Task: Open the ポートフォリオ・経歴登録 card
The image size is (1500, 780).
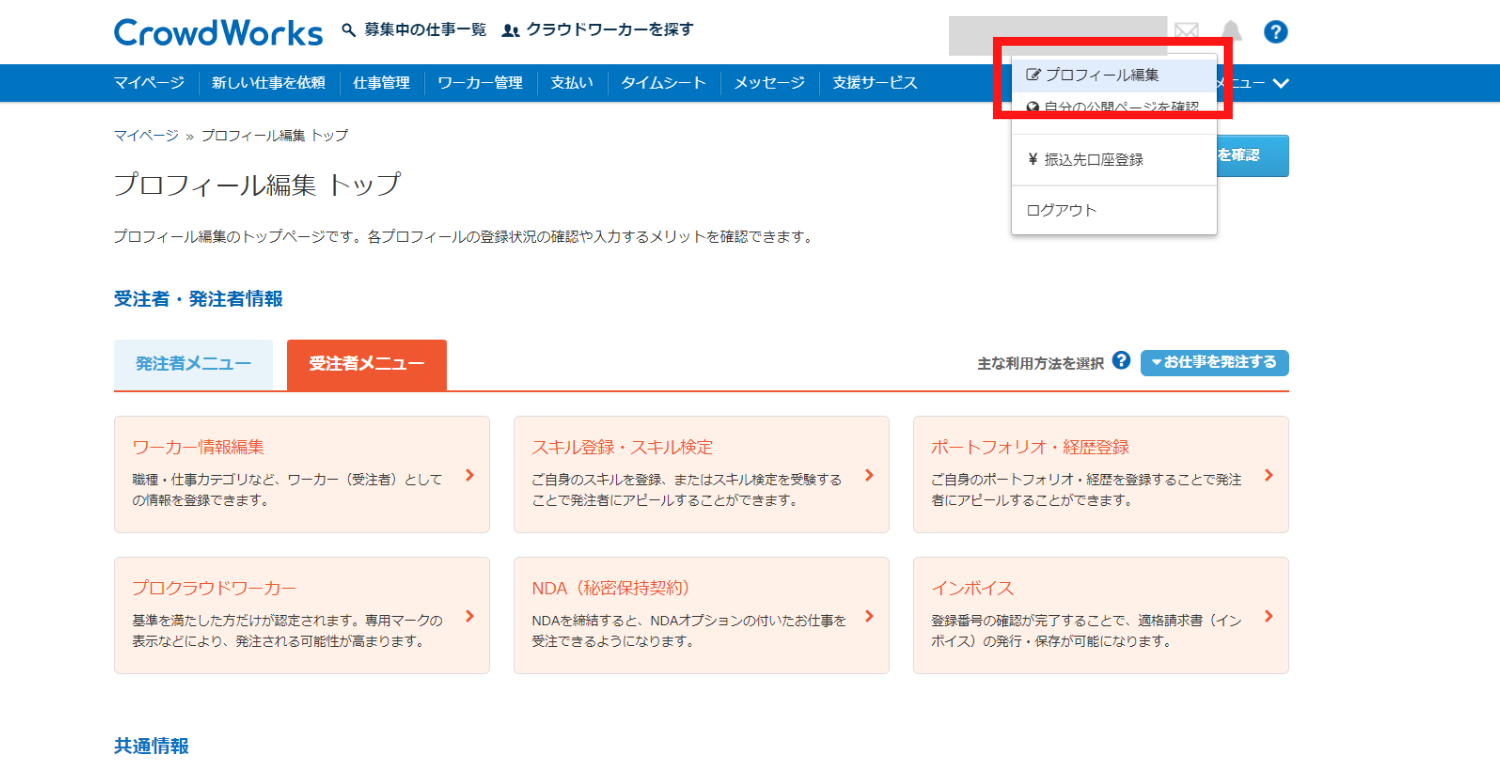Action: pyautogui.click(x=1100, y=474)
